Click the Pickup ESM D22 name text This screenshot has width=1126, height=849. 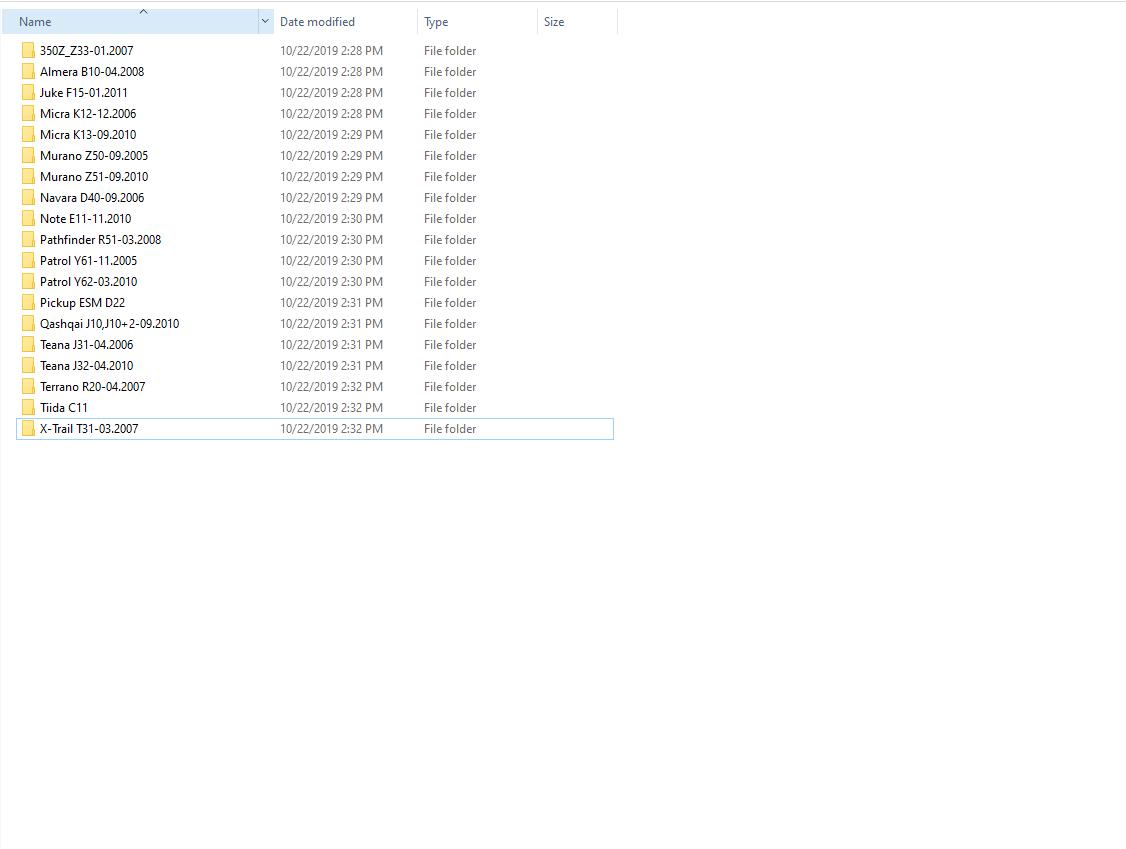coord(83,302)
